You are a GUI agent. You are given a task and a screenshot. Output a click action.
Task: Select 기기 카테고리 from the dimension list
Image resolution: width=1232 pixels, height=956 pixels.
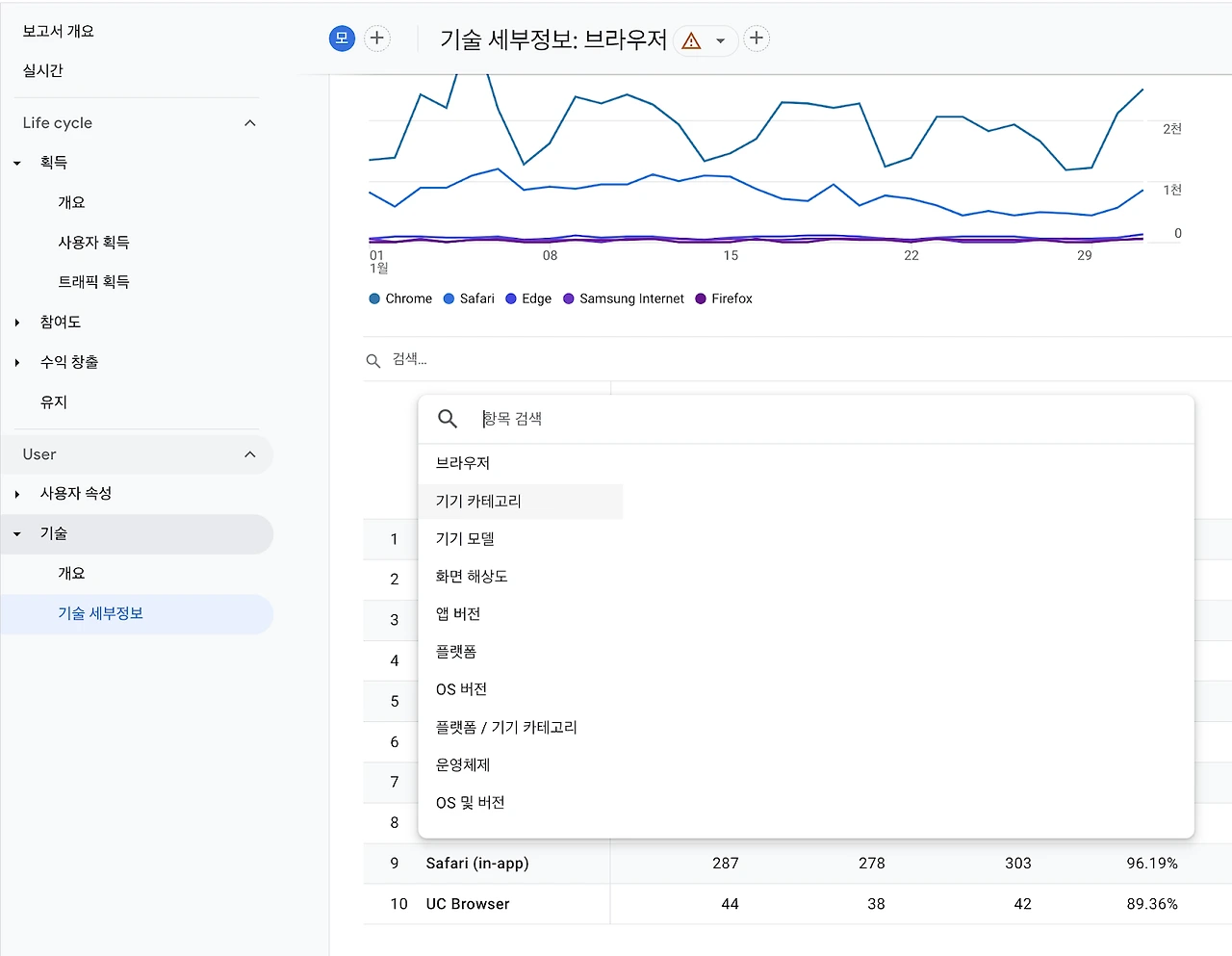(478, 502)
